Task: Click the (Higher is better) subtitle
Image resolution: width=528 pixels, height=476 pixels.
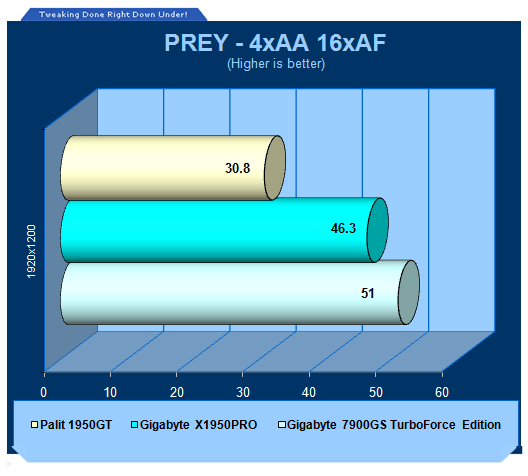Action: [276, 64]
